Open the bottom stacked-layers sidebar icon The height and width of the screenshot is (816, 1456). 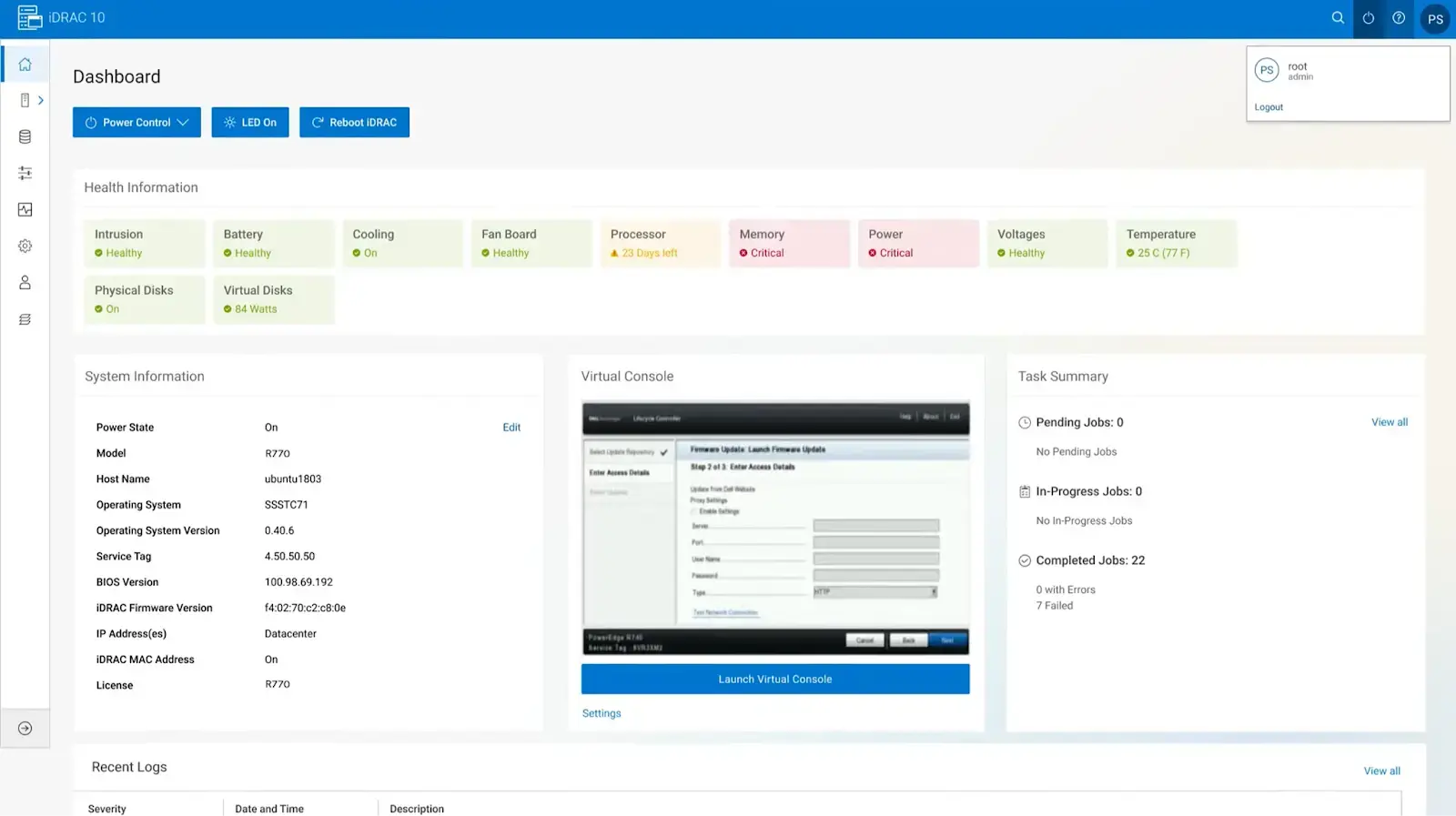[25, 319]
